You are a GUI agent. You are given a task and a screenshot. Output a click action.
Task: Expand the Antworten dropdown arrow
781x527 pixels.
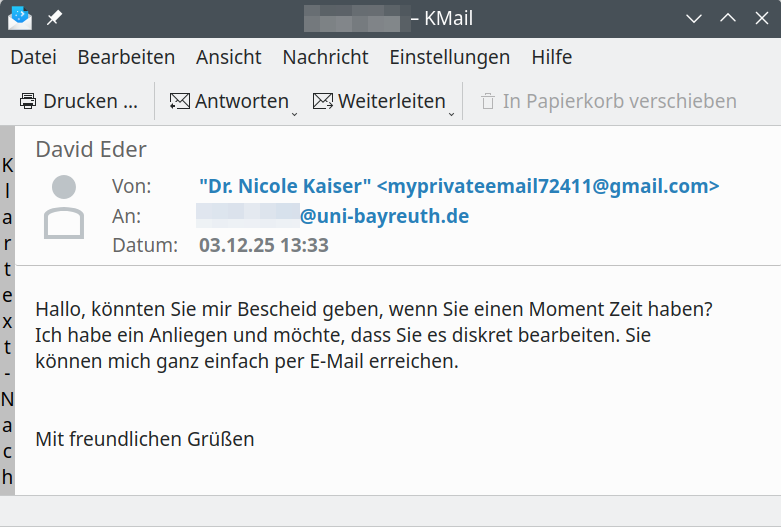tap(294, 114)
